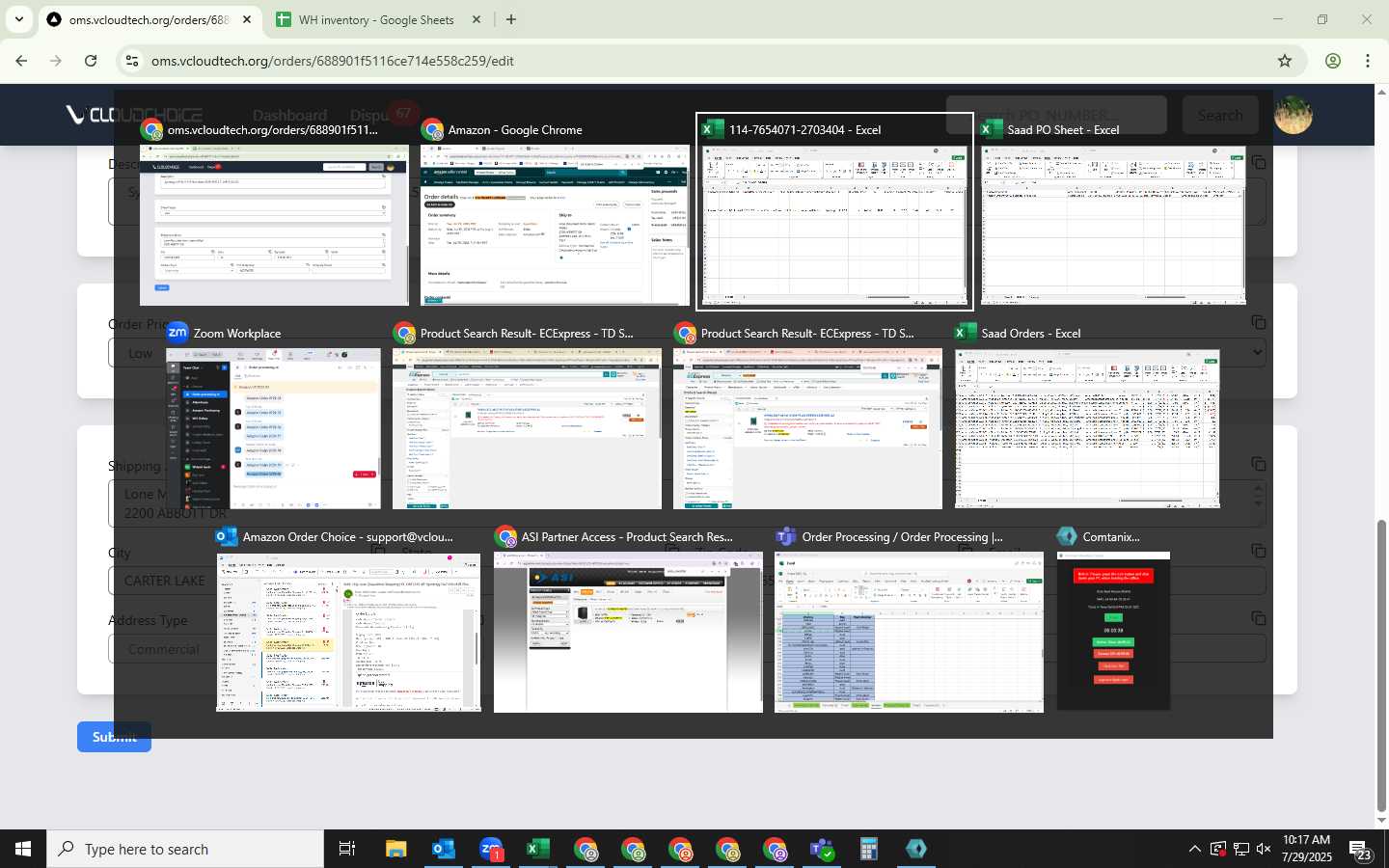Bookmark this page with the star icon

pos(1285,61)
